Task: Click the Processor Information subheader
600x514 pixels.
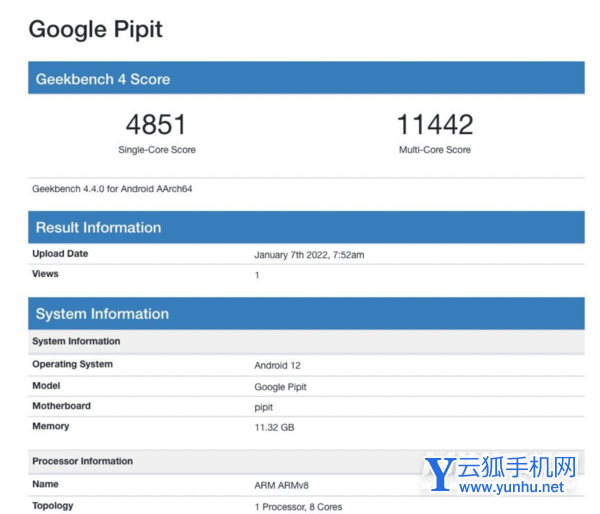Action: 83,461
